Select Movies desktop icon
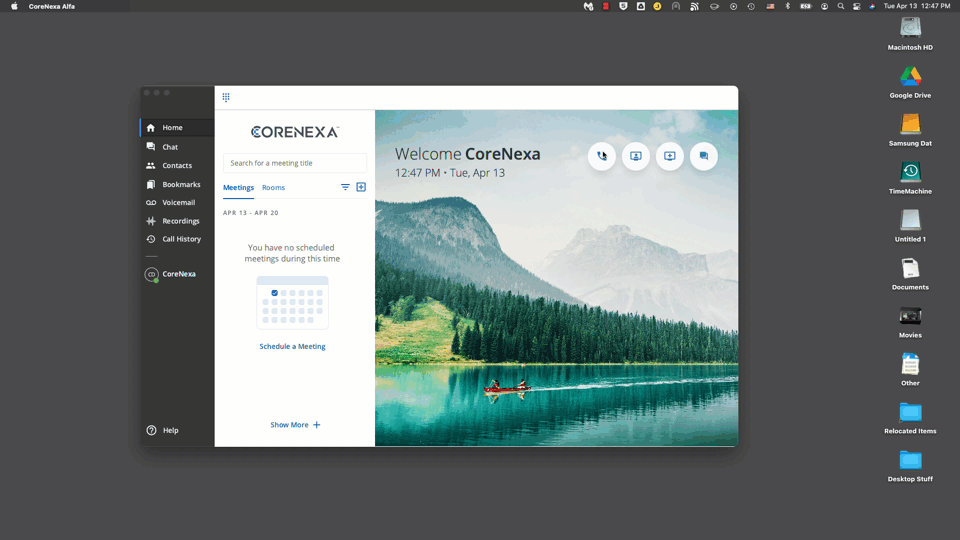This screenshot has width=960, height=540. [910, 322]
